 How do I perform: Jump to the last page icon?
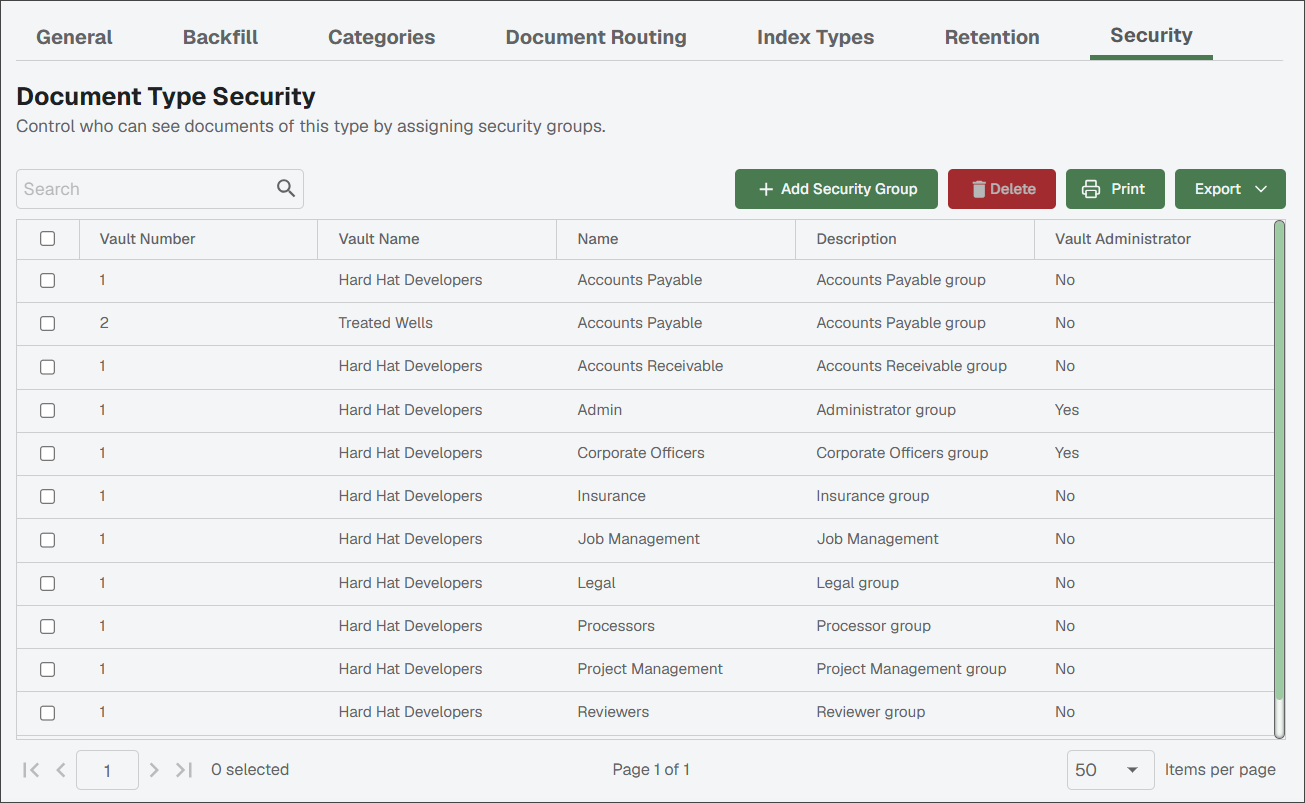point(184,770)
